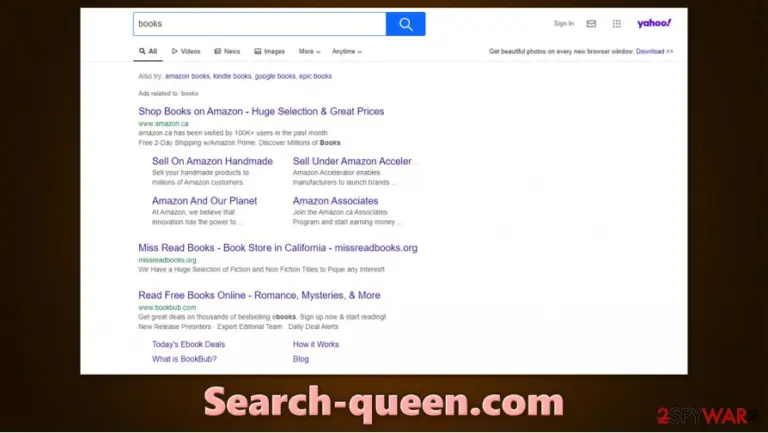Open the Yahoo apps grid icon
768x433 pixels.
click(x=617, y=24)
